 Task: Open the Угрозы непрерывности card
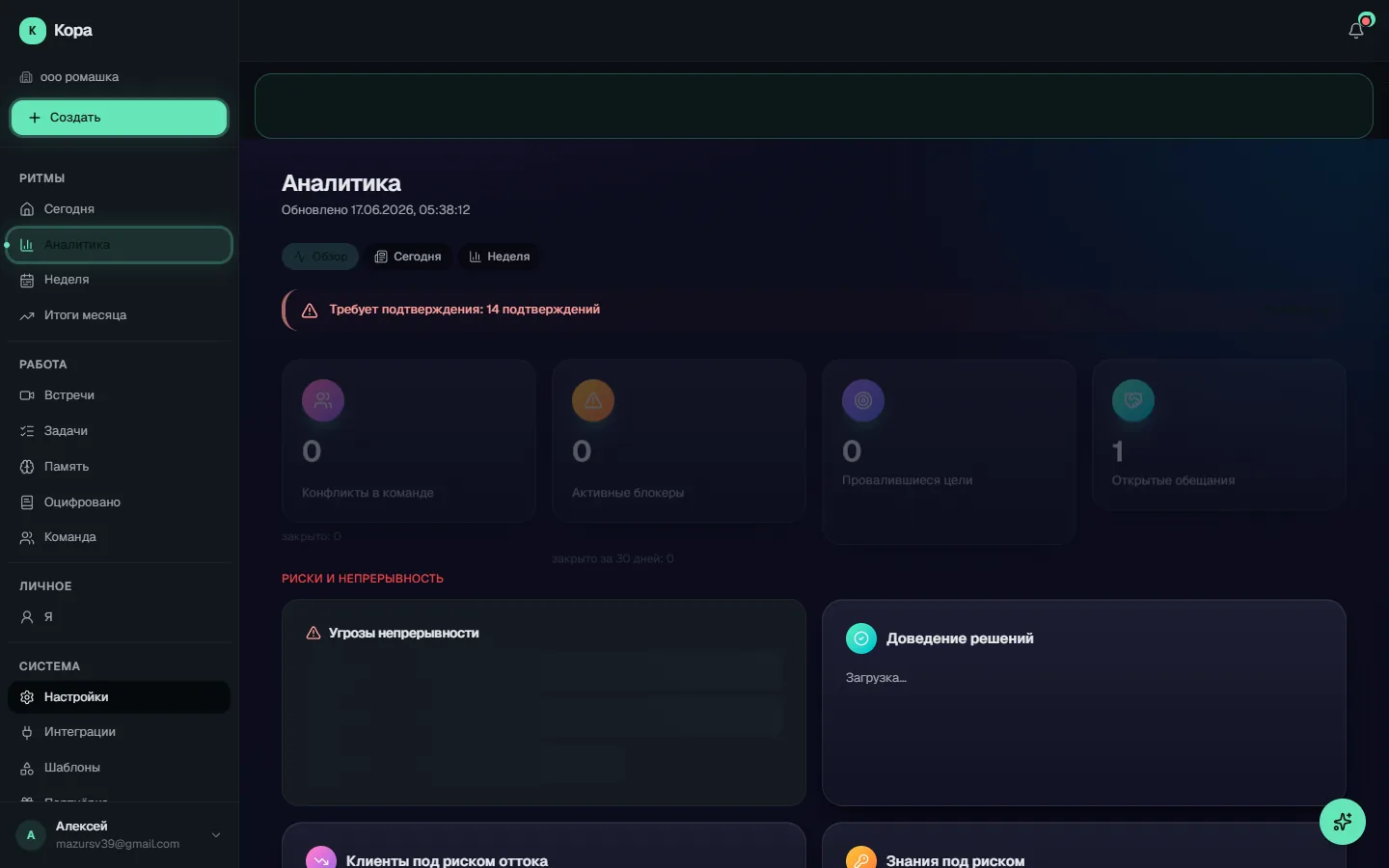pos(544,703)
